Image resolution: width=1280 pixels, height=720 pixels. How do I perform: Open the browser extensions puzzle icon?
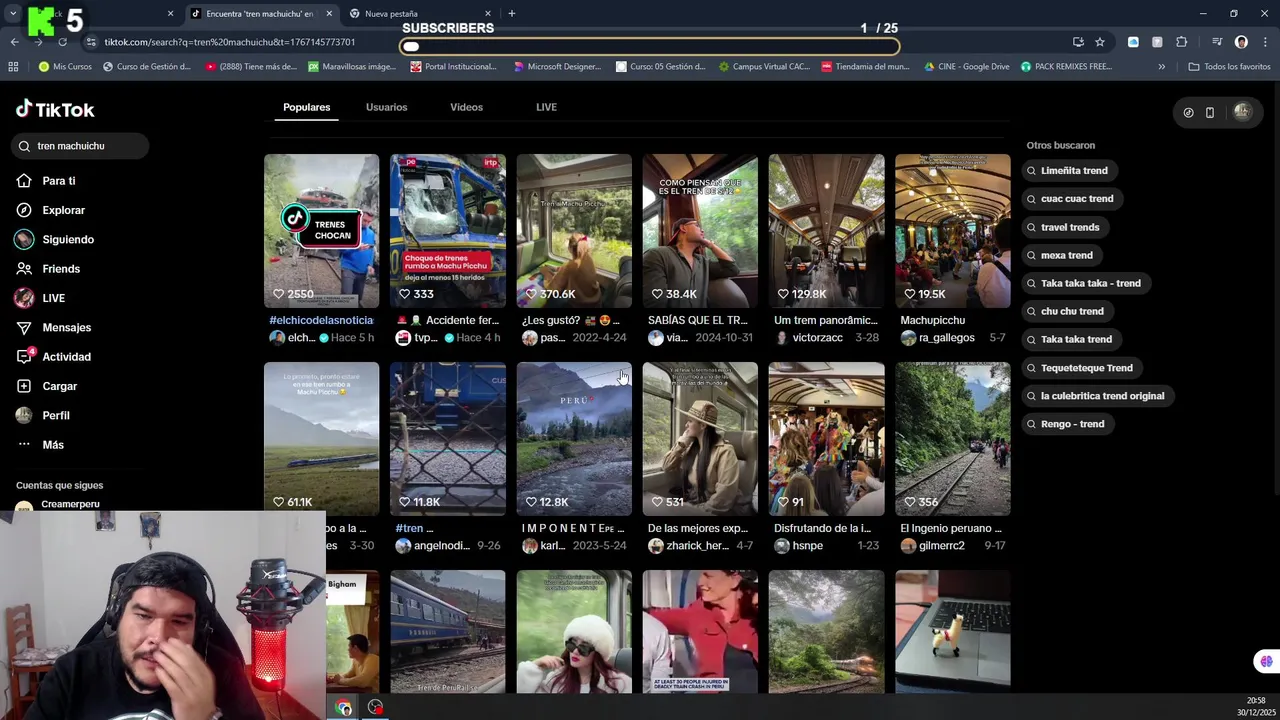pyautogui.click(x=1182, y=42)
